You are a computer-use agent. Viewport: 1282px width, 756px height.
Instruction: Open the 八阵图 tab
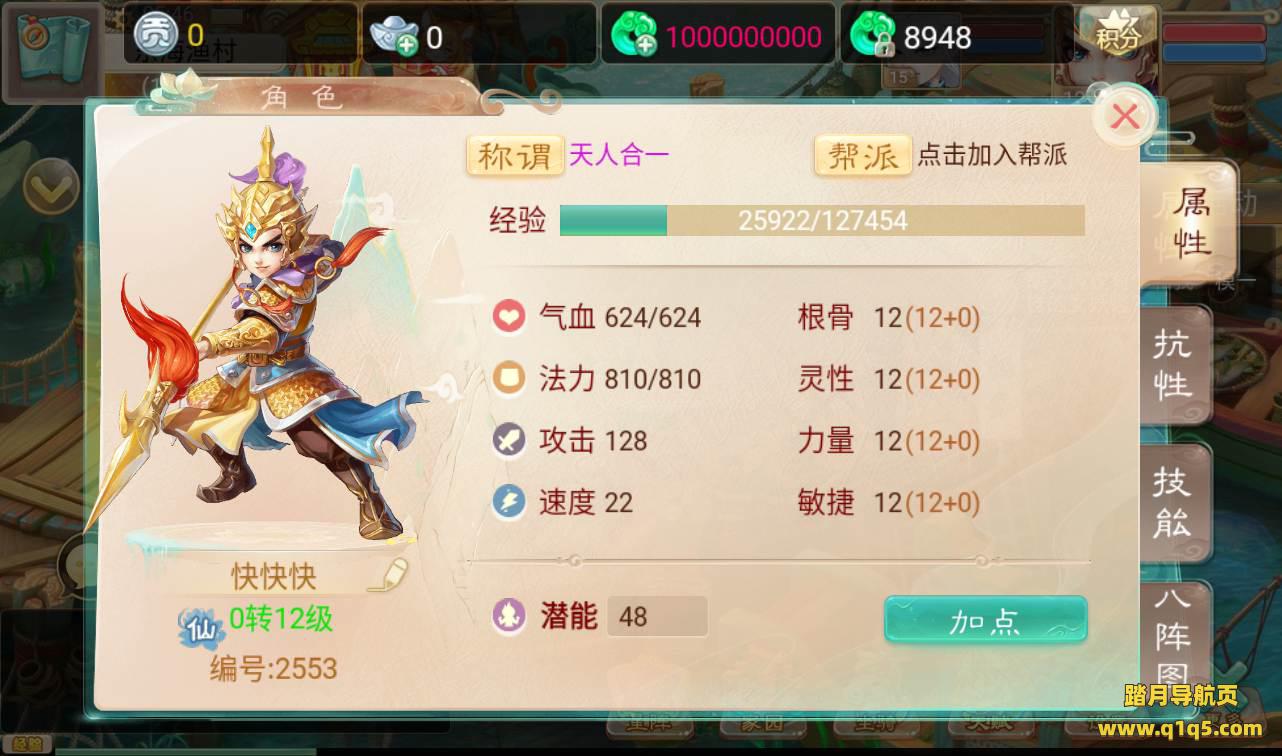(1174, 636)
